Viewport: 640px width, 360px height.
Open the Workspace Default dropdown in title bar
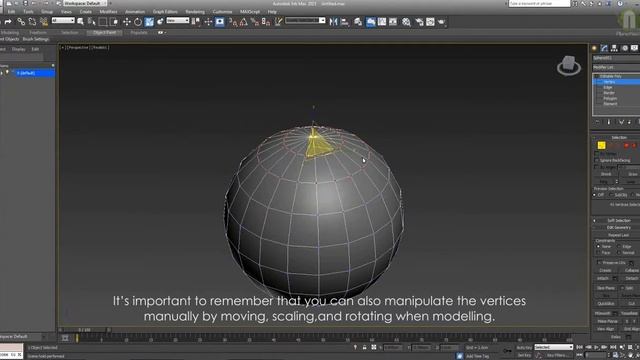pos(85,3)
